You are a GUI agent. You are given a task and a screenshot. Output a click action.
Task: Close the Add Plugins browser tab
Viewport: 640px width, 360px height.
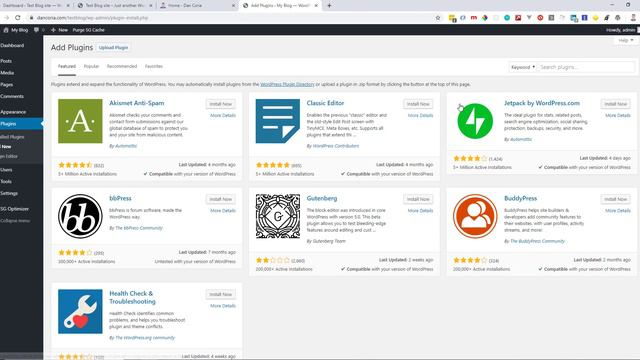click(x=316, y=6)
